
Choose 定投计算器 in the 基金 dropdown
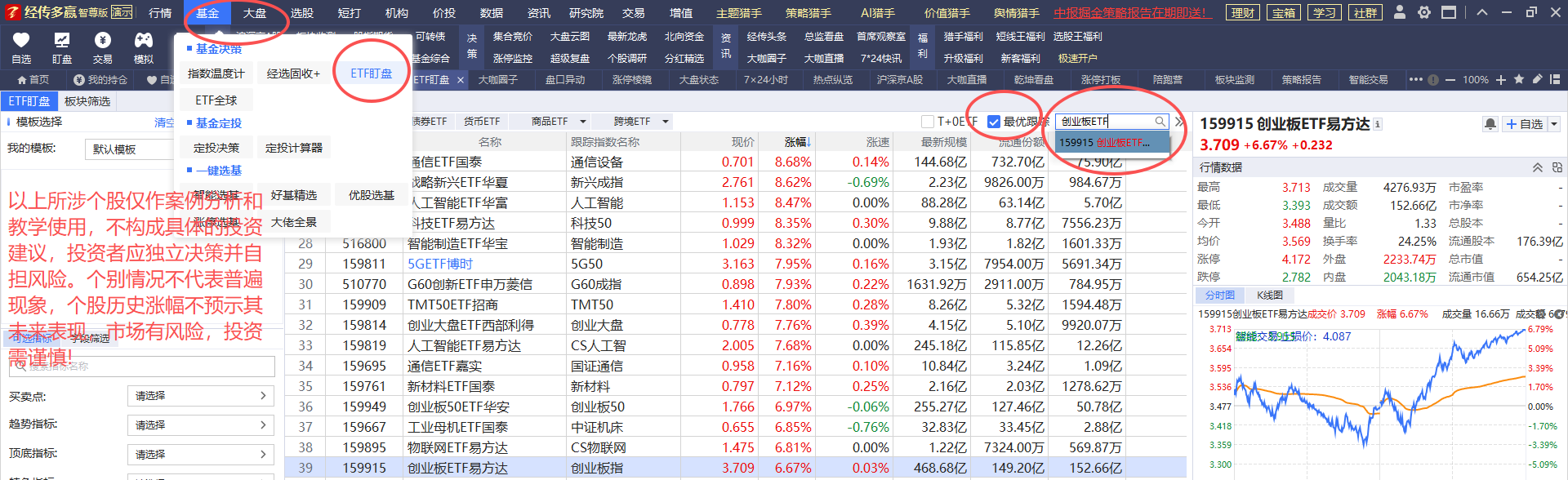(294, 148)
